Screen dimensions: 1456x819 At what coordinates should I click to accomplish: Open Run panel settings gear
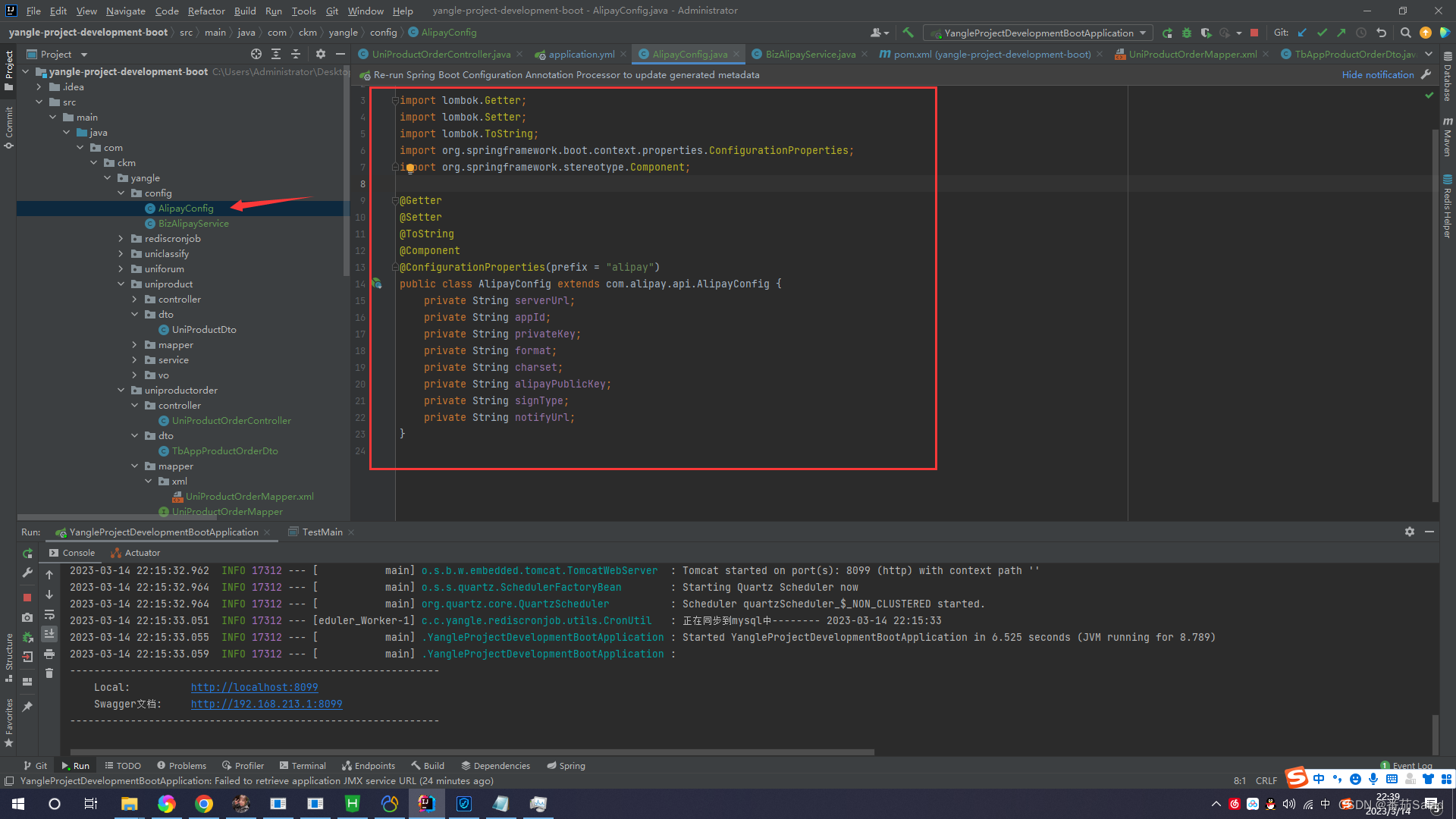(x=1410, y=532)
